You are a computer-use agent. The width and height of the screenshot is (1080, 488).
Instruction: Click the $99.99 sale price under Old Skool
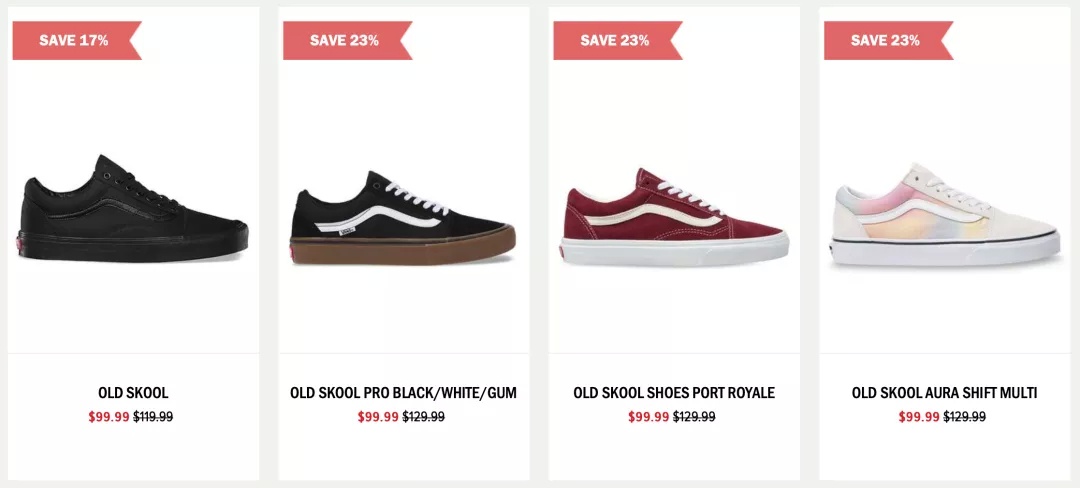109,416
